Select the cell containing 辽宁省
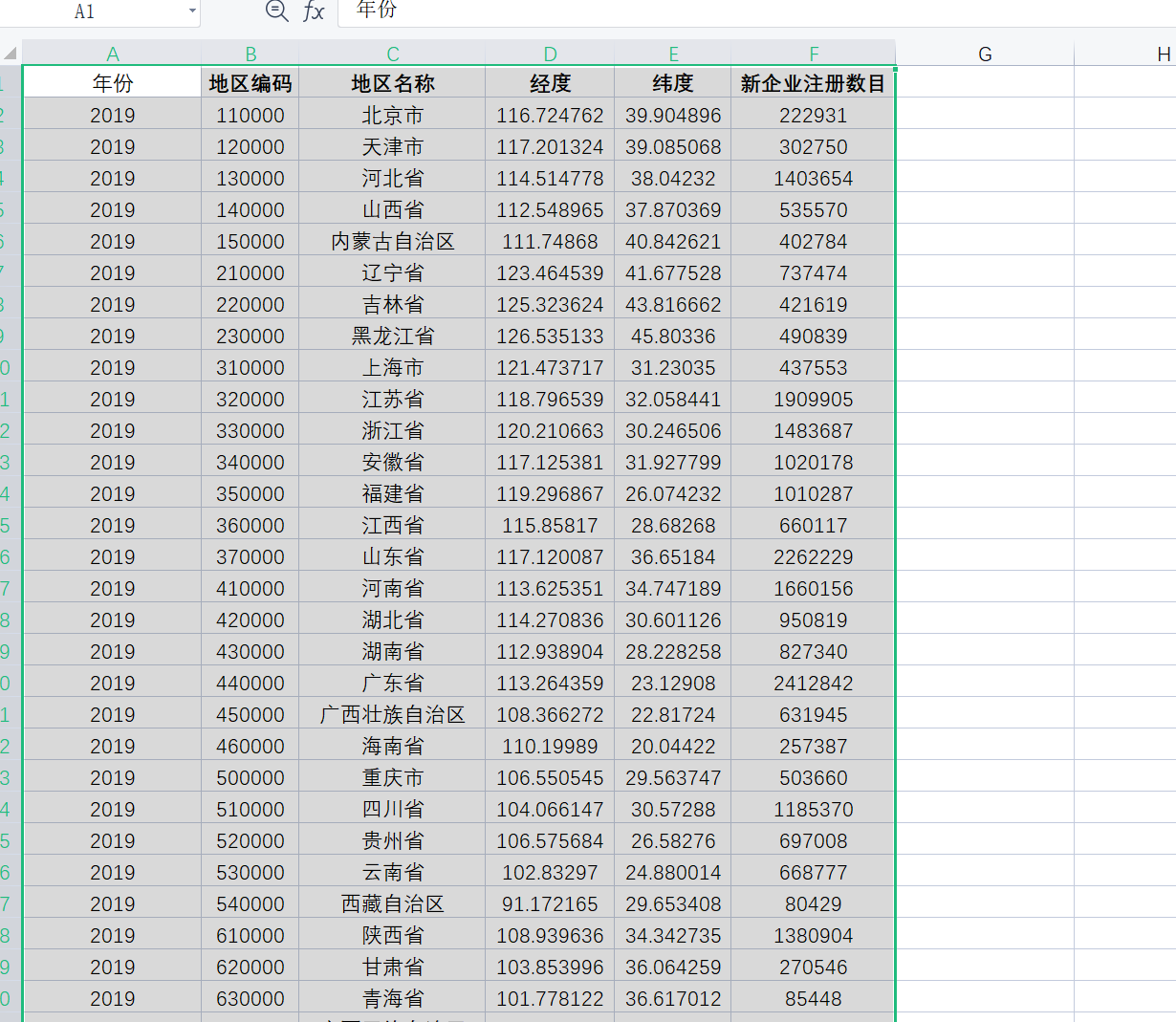Image resolution: width=1176 pixels, height=1022 pixels. pos(393,272)
